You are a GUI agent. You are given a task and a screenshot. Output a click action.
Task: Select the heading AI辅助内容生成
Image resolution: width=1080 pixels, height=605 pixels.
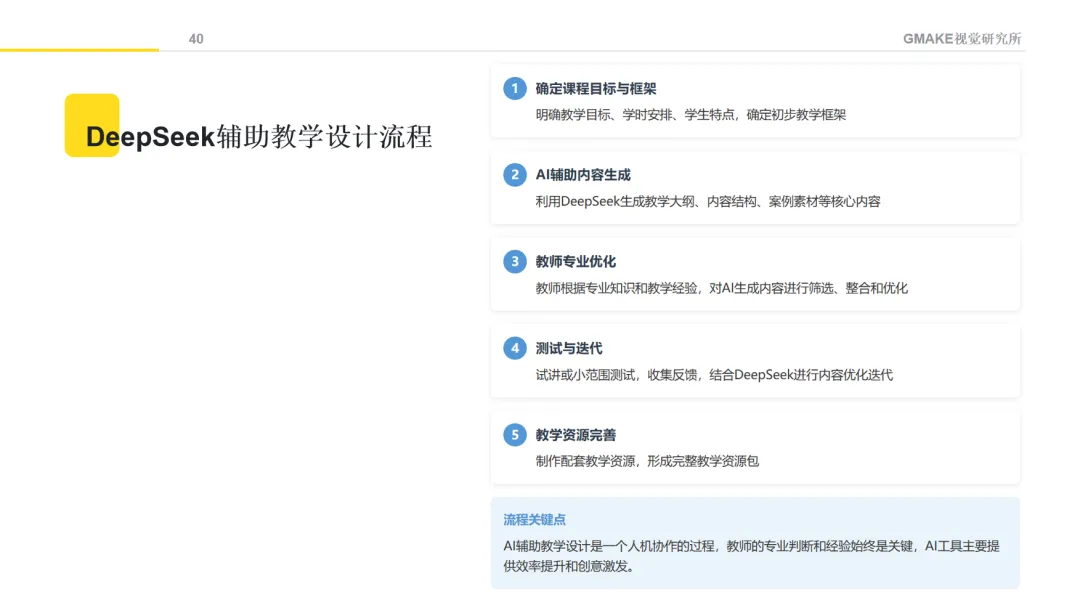coord(583,175)
